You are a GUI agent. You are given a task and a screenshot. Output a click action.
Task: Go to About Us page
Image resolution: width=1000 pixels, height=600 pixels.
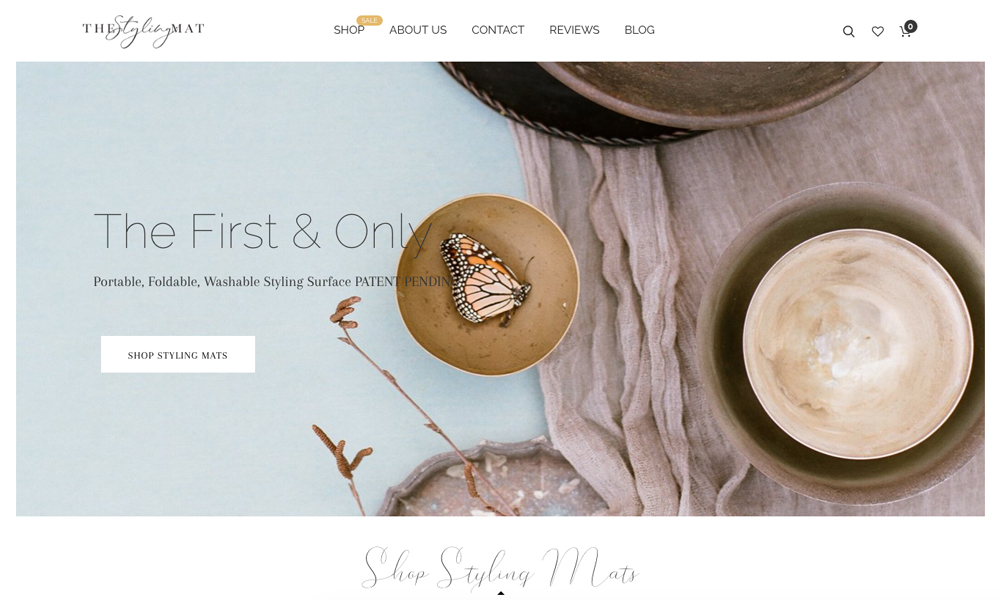[418, 30]
